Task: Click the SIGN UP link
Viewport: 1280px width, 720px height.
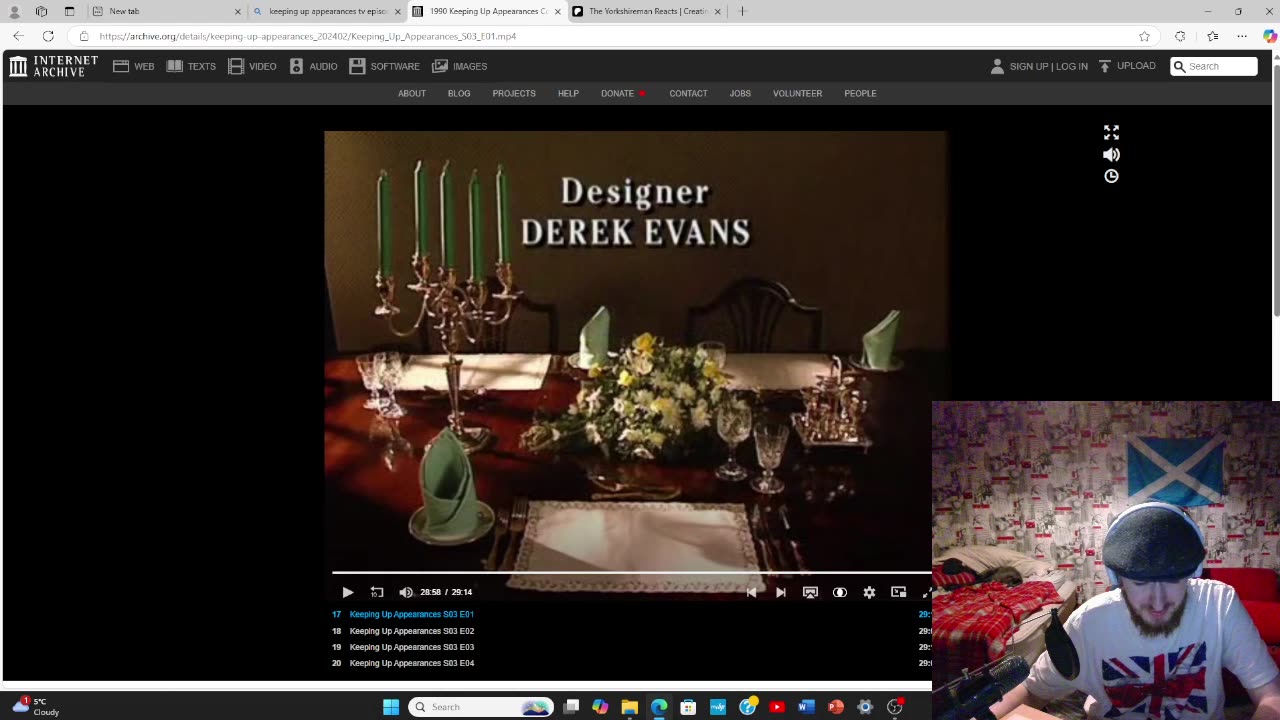Action: pos(1029,66)
